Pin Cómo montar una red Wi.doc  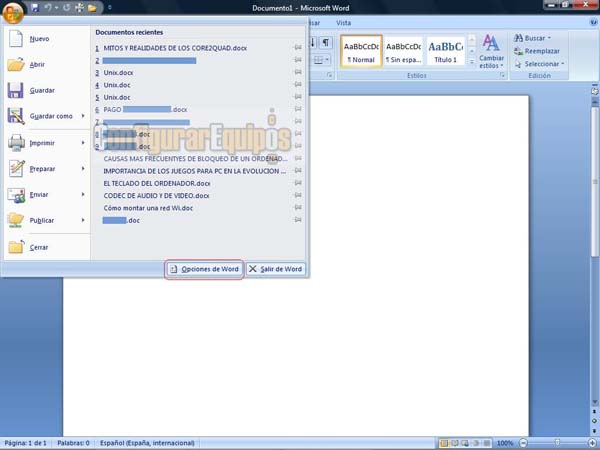[x=298, y=207]
